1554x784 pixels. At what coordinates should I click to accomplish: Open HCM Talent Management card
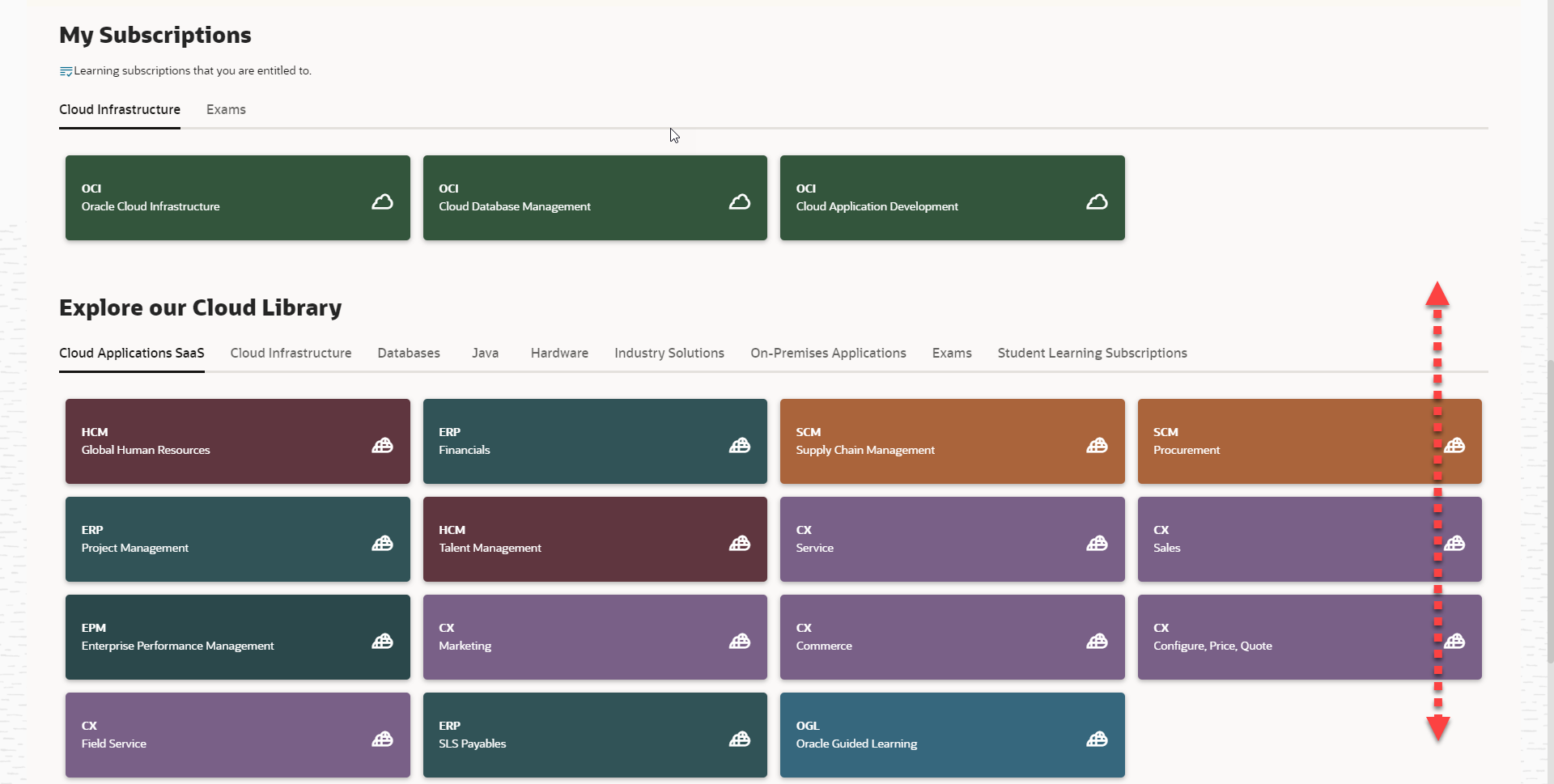595,539
